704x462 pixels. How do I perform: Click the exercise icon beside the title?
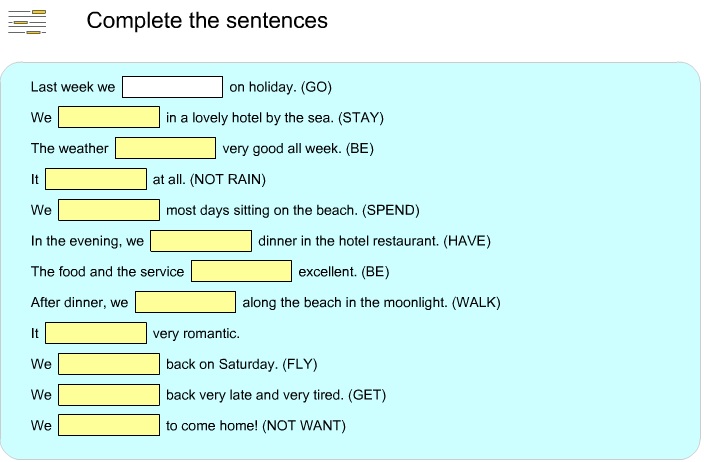pos(28,21)
